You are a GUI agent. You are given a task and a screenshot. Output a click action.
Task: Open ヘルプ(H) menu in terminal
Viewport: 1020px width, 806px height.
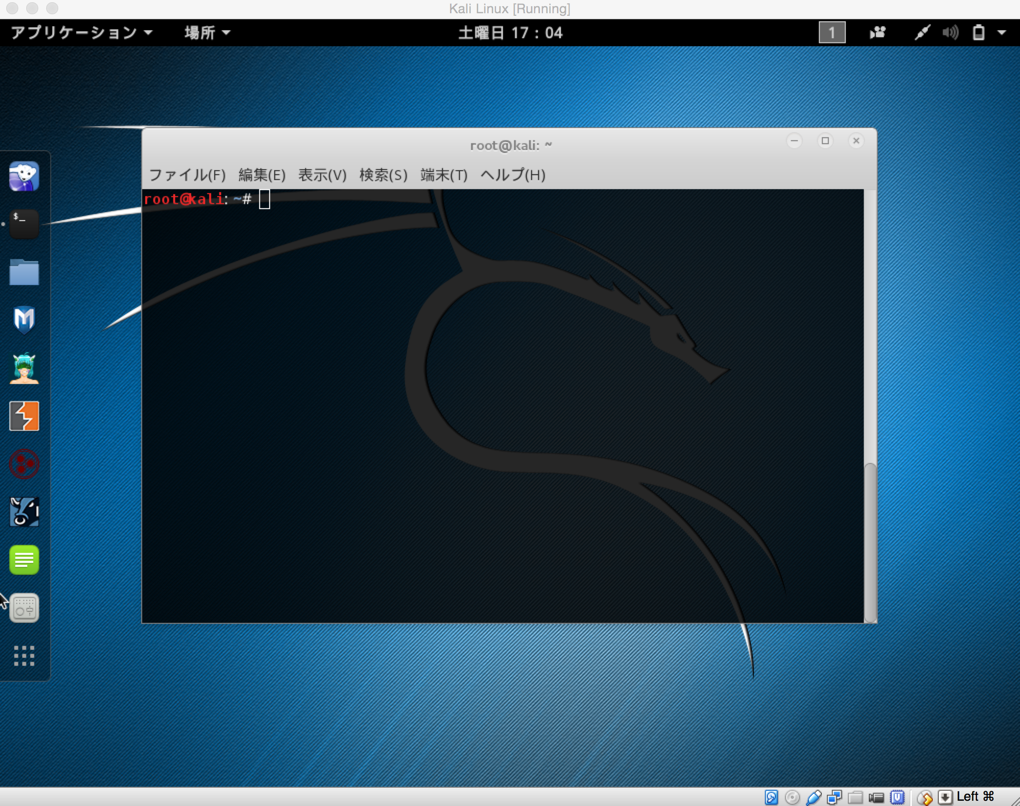(x=513, y=175)
